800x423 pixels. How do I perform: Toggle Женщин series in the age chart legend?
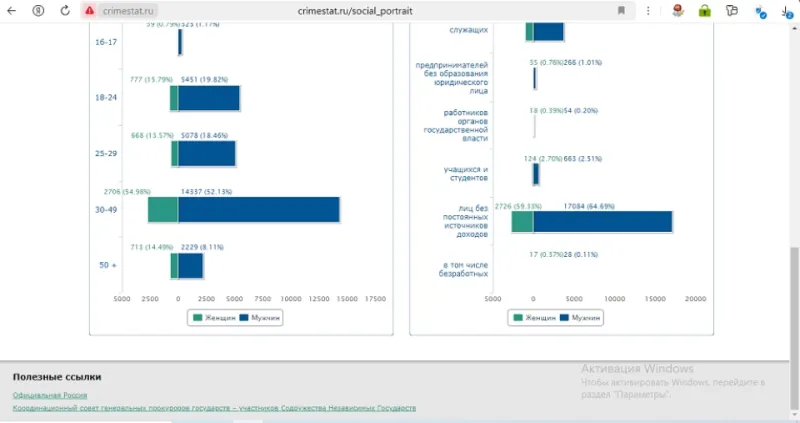point(214,317)
